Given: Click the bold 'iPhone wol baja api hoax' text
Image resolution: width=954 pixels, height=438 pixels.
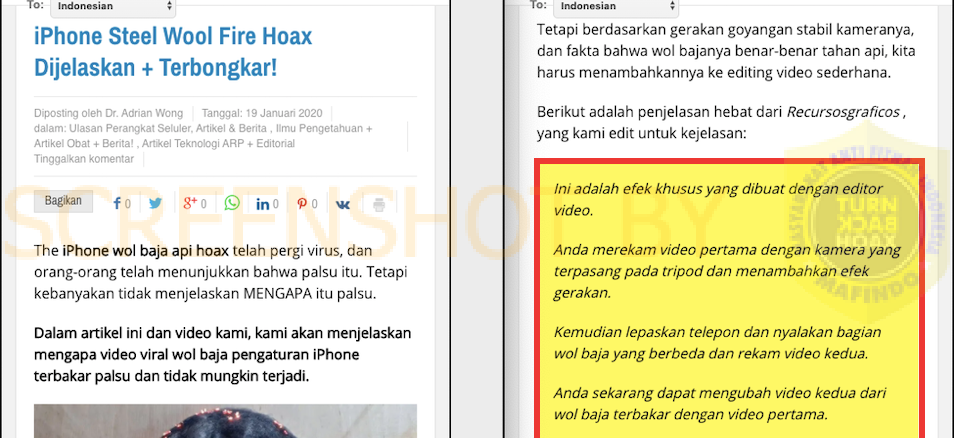Looking at the screenshot, I should tap(145, 251).
